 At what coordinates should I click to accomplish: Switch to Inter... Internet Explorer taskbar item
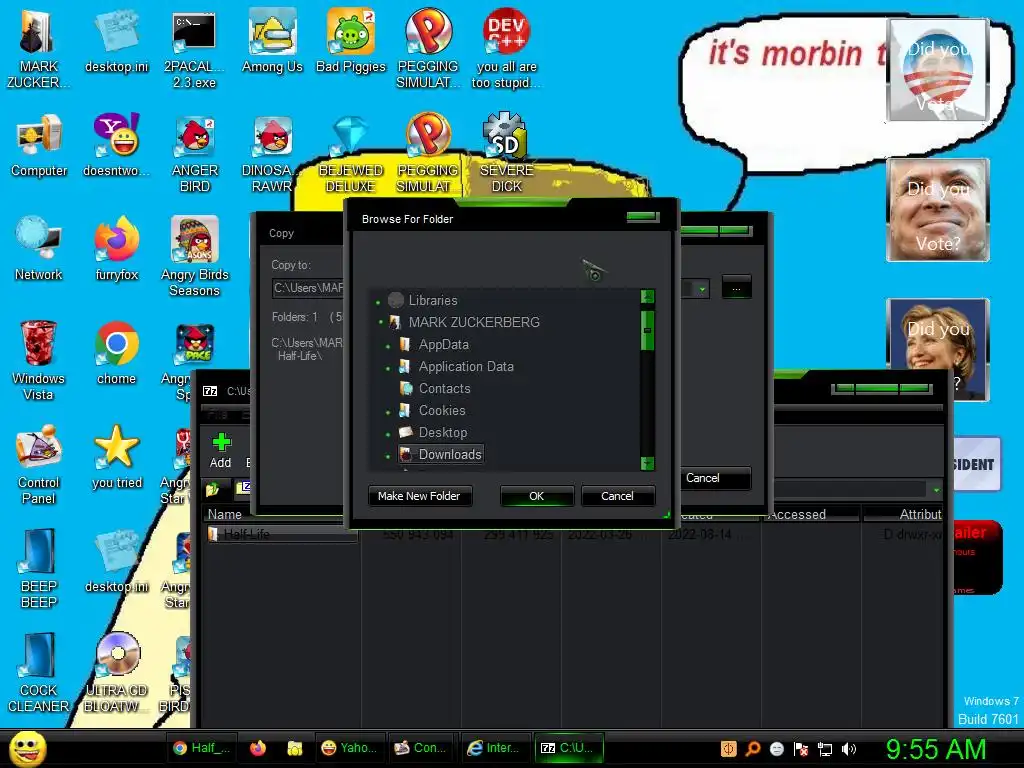[x=494, y=748]
